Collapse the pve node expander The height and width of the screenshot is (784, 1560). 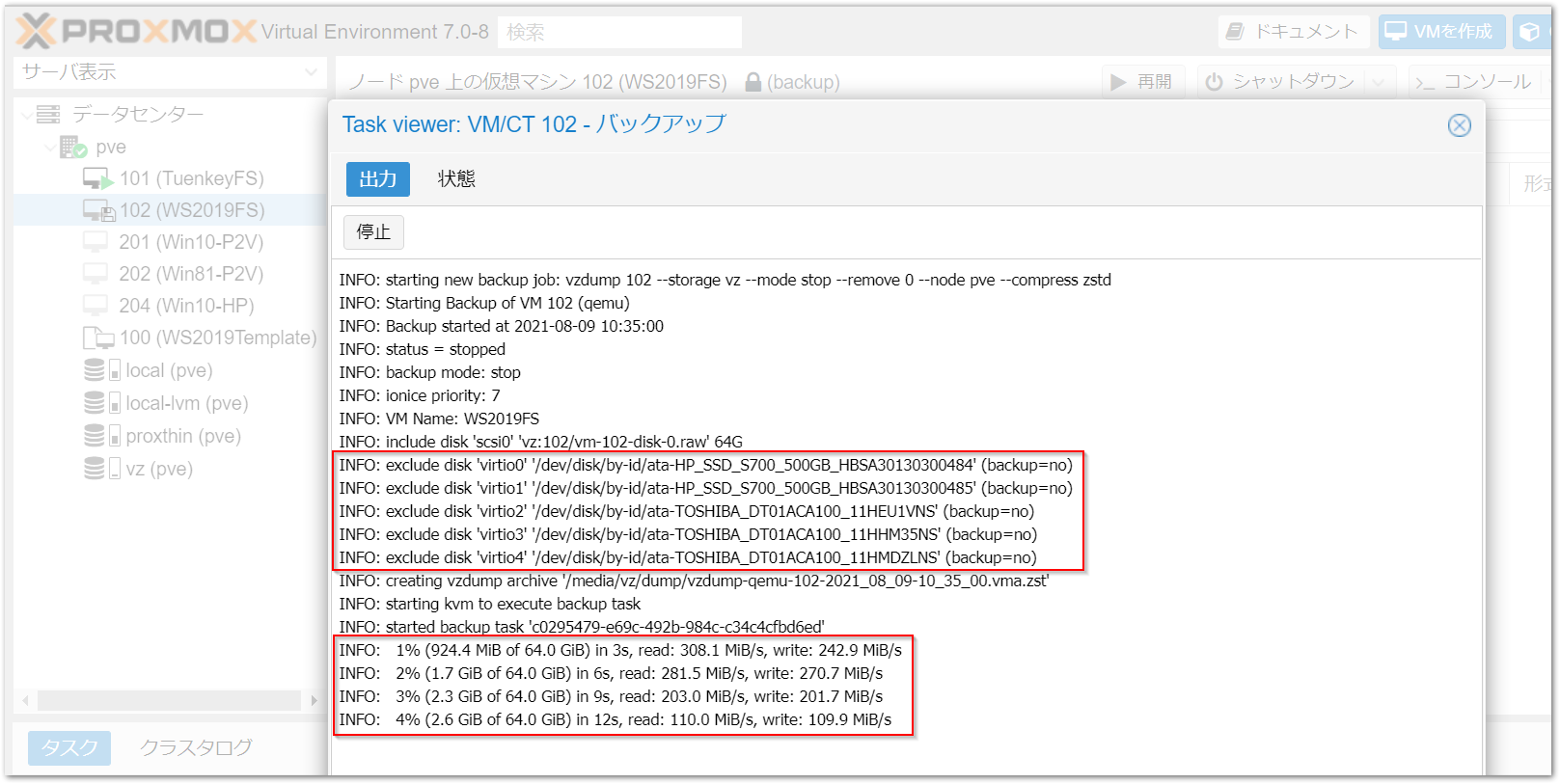49,148
